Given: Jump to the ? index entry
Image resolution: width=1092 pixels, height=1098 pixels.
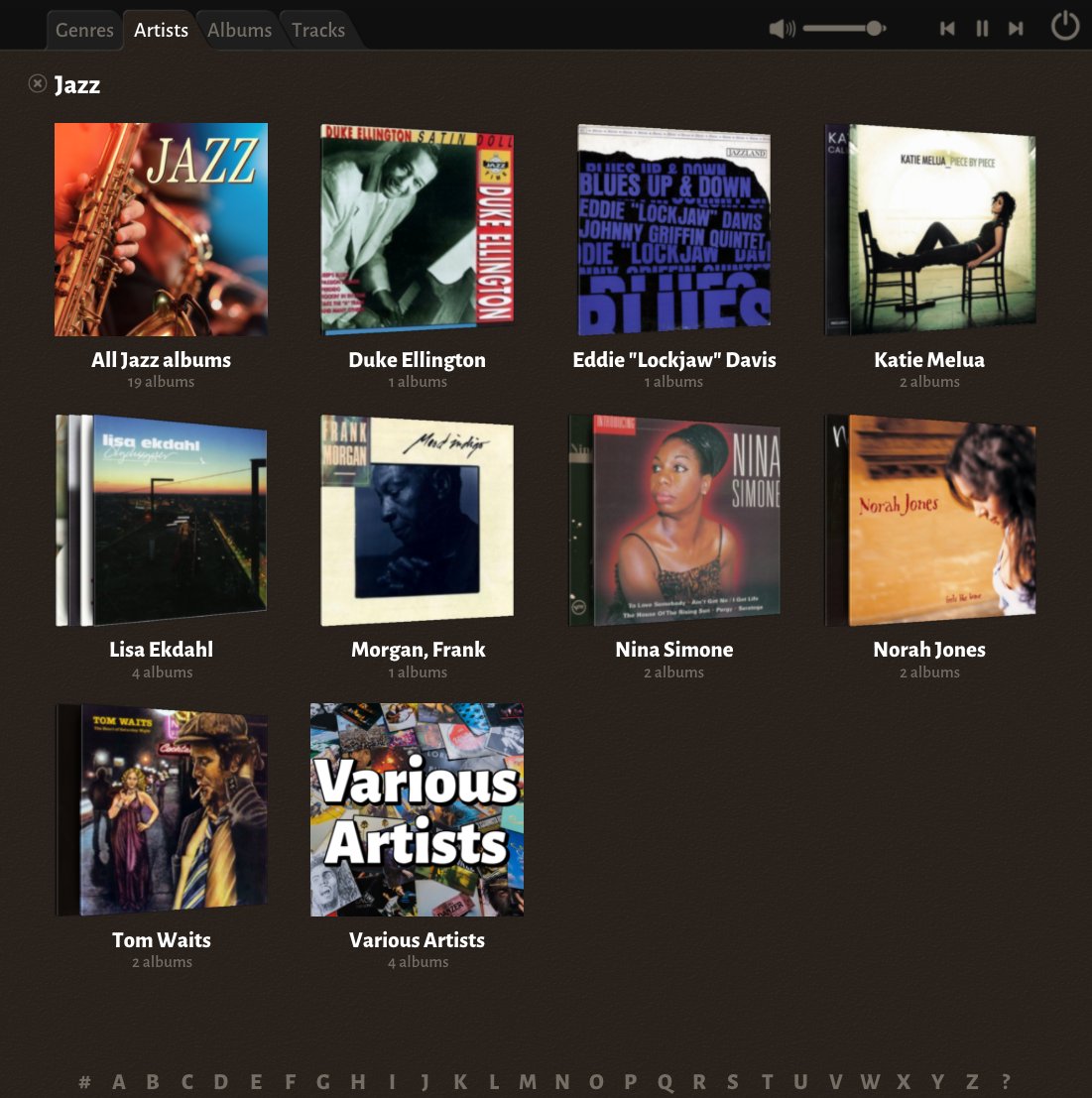Looking at the screenshot, I should click(1006, 1082).
